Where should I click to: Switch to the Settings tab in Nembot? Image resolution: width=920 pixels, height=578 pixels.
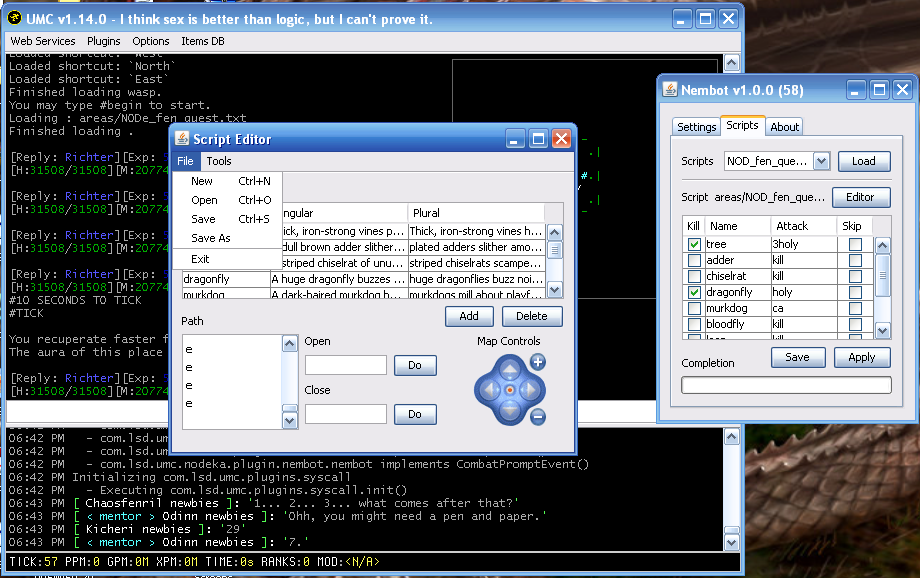[x=696, y=127]
